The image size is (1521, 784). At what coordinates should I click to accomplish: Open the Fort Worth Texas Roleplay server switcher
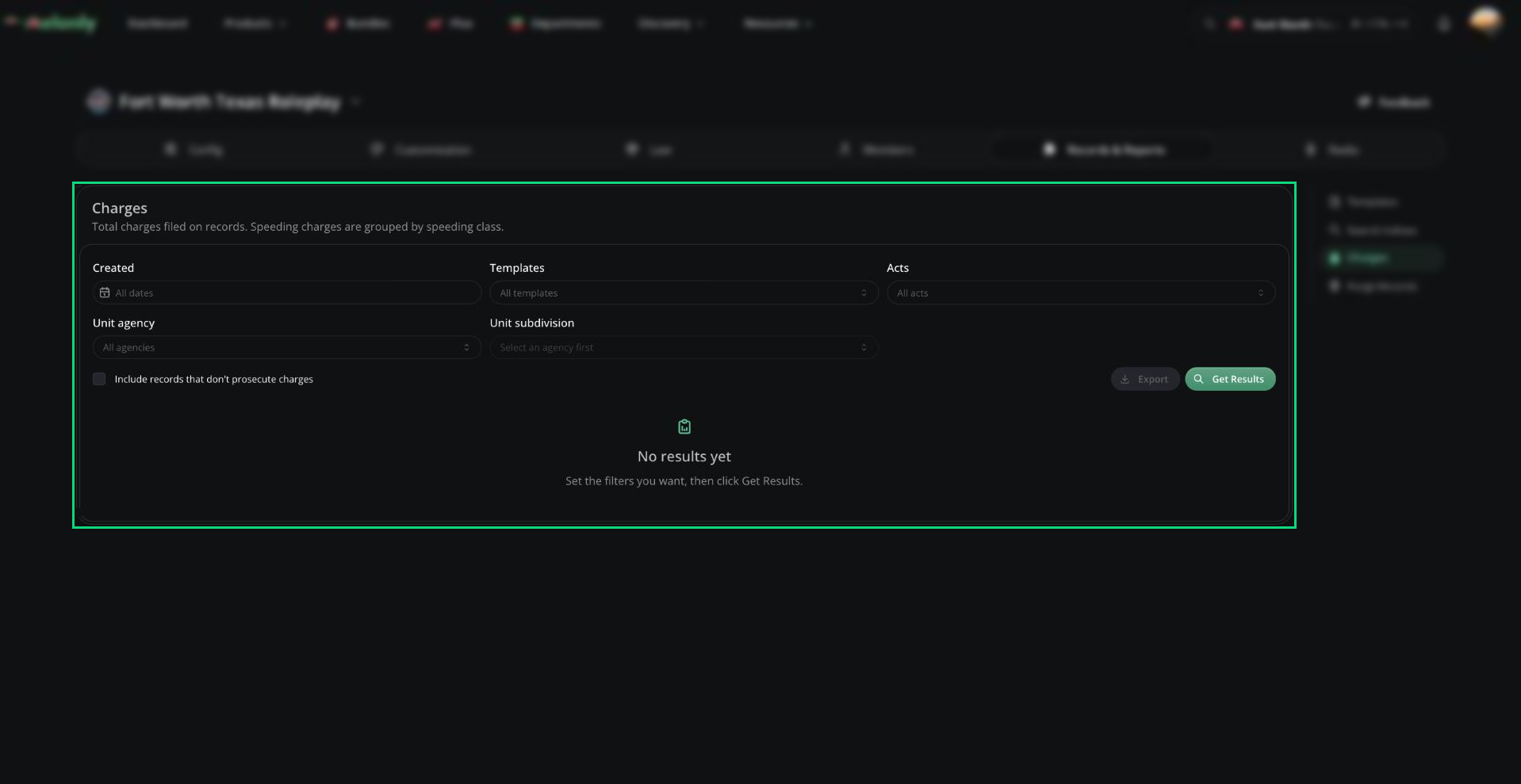[x=224, y=101]
